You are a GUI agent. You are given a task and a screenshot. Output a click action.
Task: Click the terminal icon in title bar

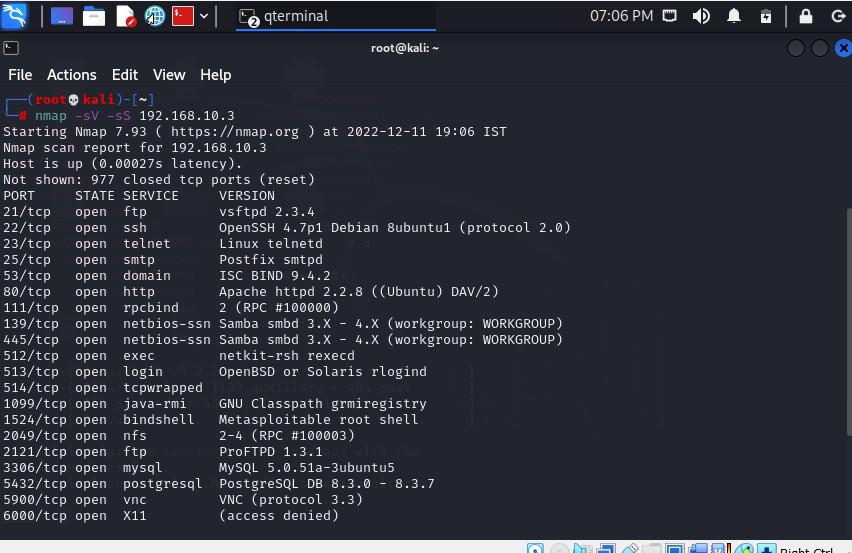point(11,48)
